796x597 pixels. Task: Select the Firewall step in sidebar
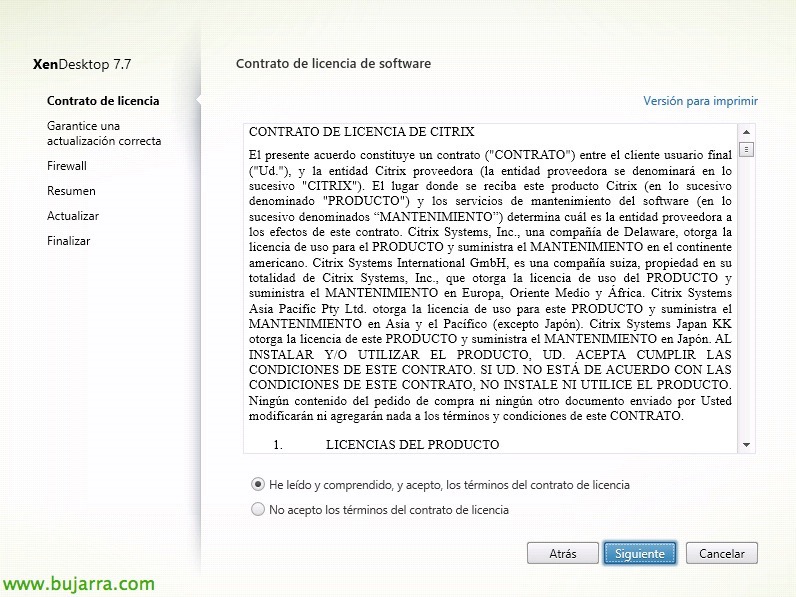(67, 165)
